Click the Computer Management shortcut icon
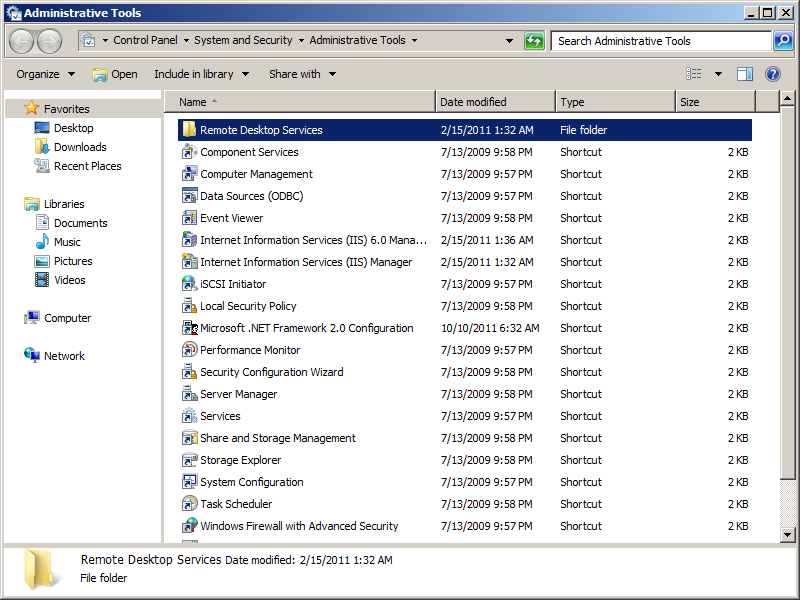Image resolution: width=800 pixels, height=600 pixels. pyautogui.click(x=189, y=173)
